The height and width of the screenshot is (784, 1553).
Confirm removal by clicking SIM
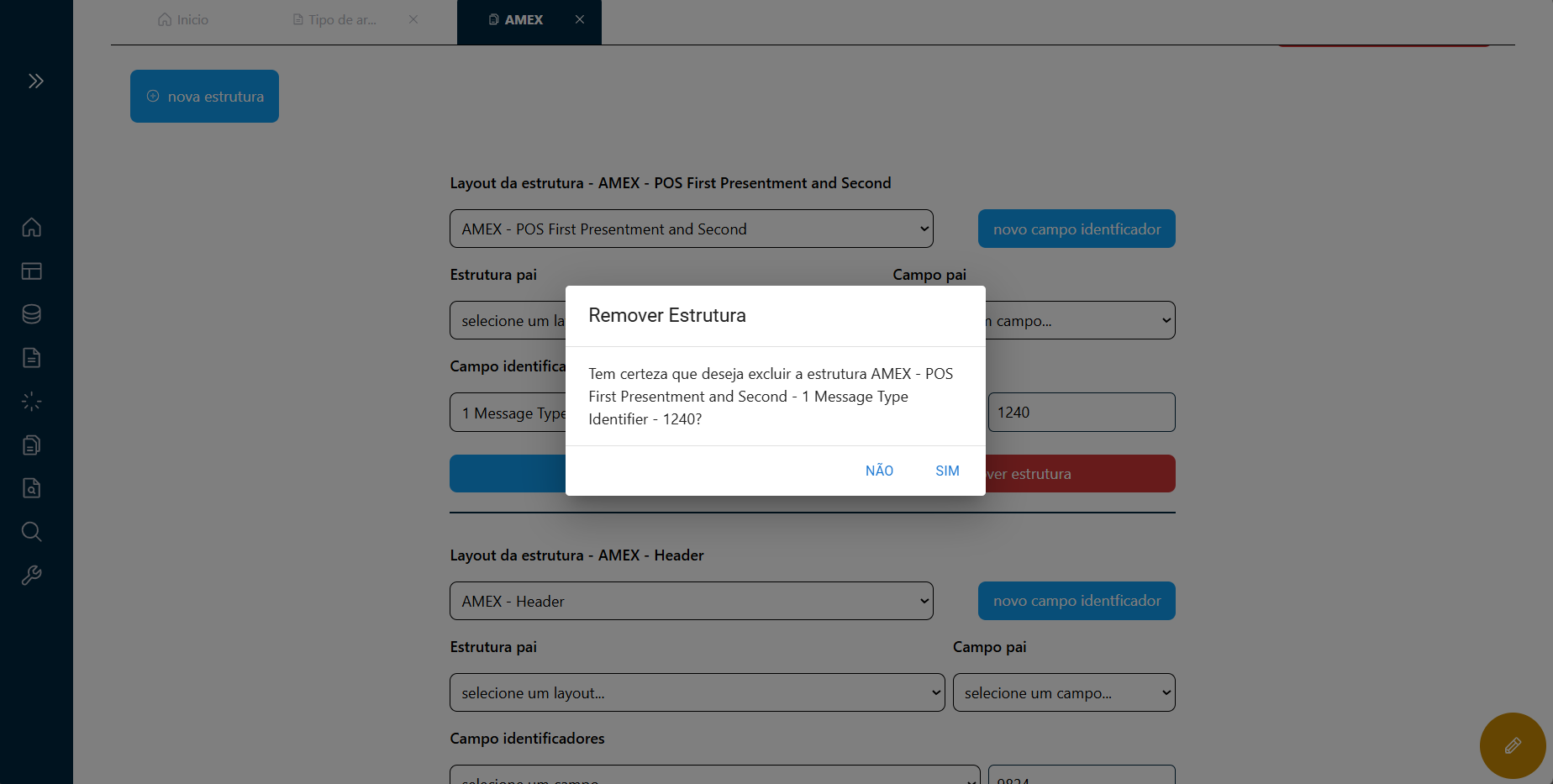(x=947, y=471)
